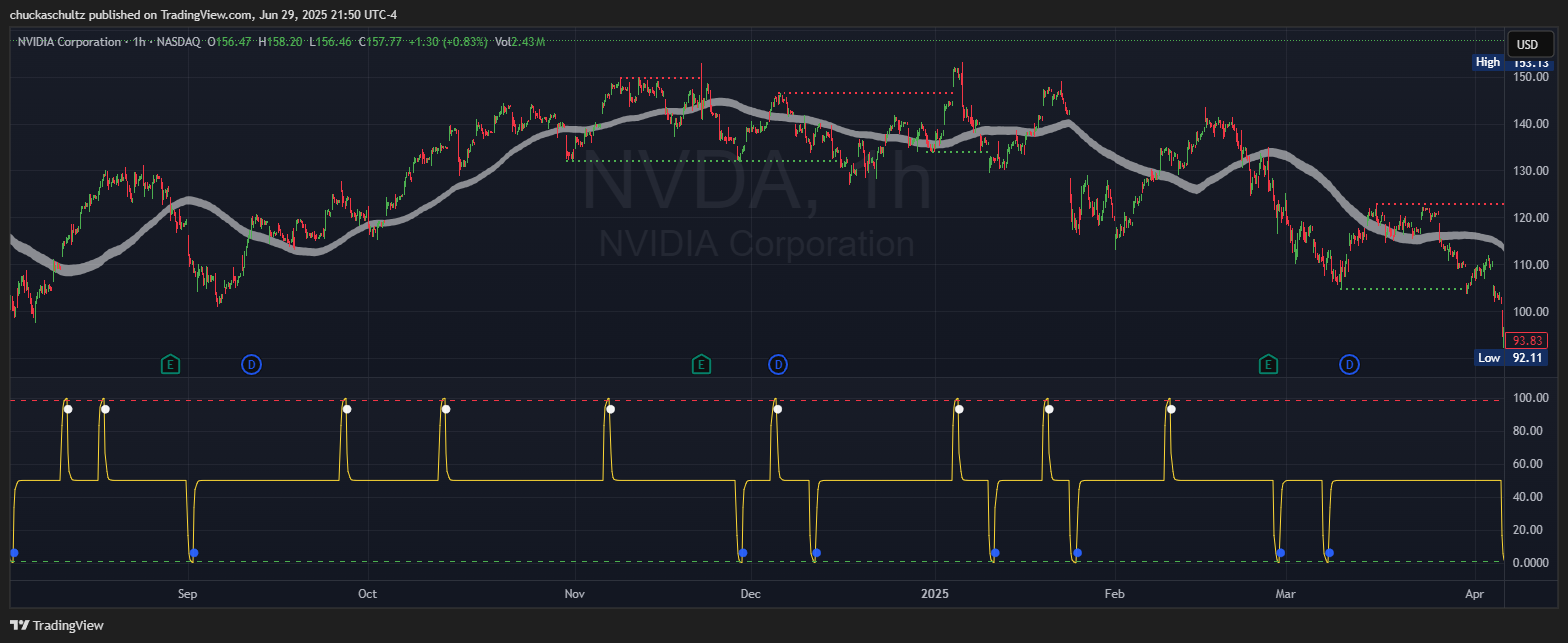Open the earnings E marker before December
The image size is (1568, 643).
coord(701,365)
